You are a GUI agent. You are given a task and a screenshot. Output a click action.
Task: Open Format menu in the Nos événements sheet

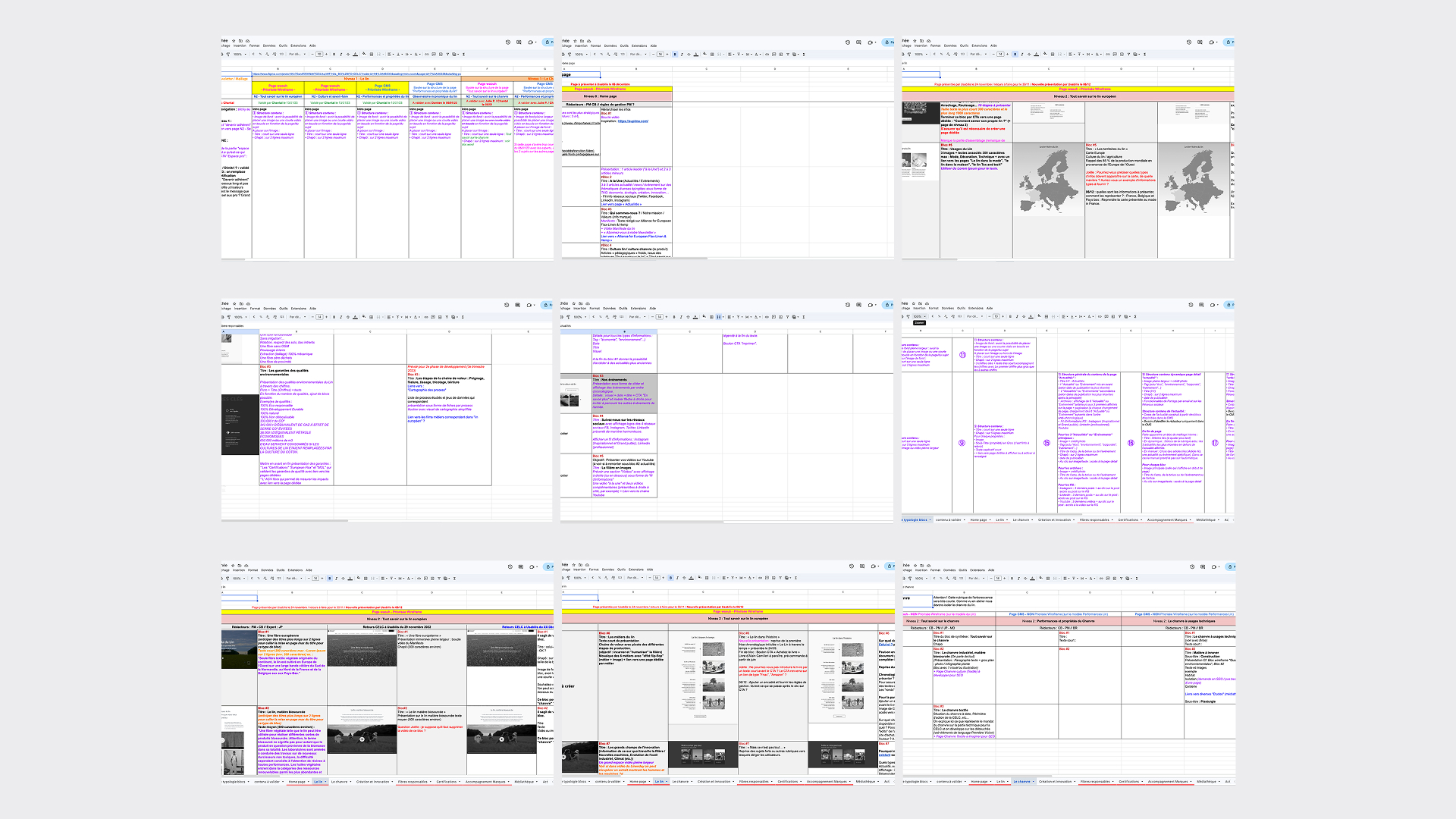point(595,308)
